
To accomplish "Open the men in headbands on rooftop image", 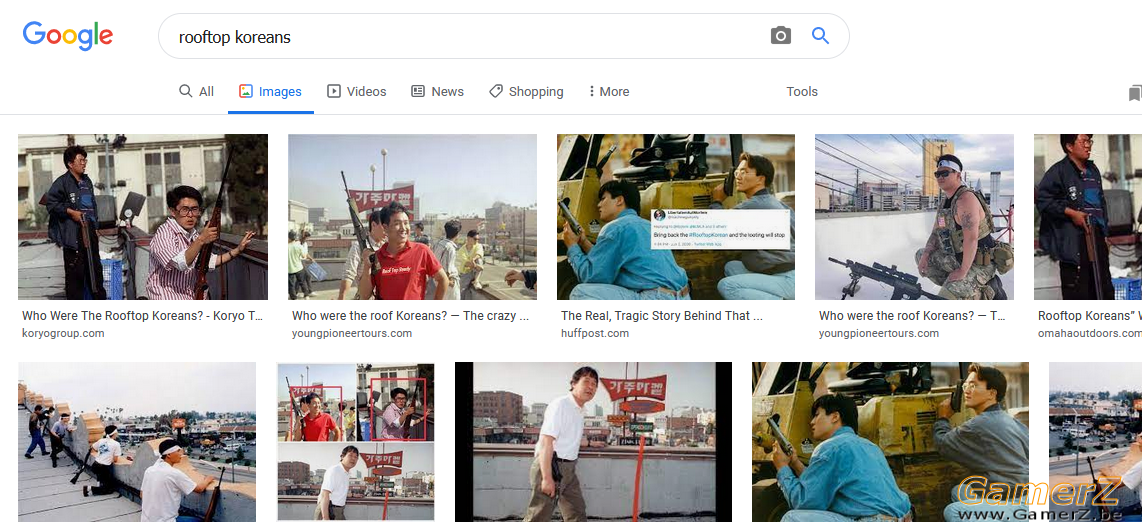I will [137, 442].
